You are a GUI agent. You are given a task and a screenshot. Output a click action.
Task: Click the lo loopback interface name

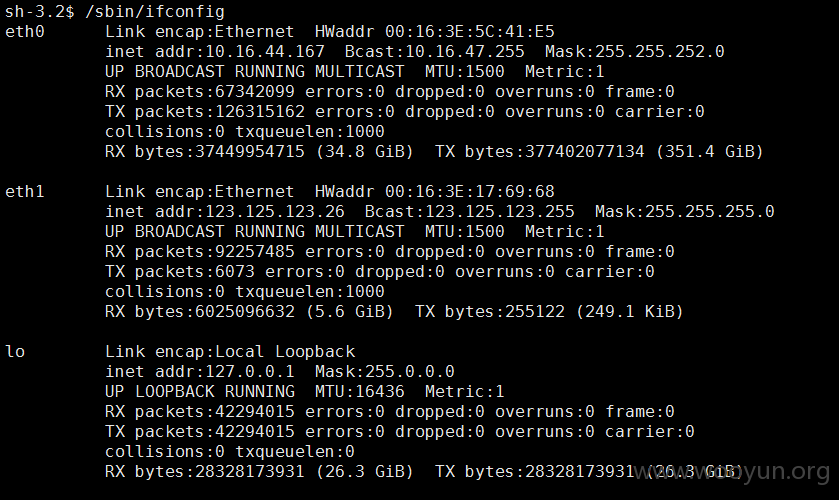(15, 351)
